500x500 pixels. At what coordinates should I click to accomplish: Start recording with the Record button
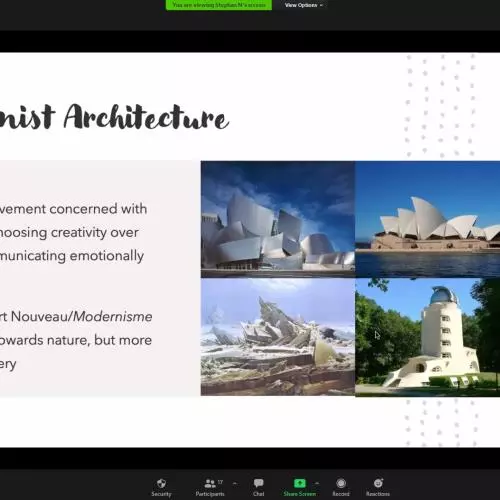tap(341, 487)
